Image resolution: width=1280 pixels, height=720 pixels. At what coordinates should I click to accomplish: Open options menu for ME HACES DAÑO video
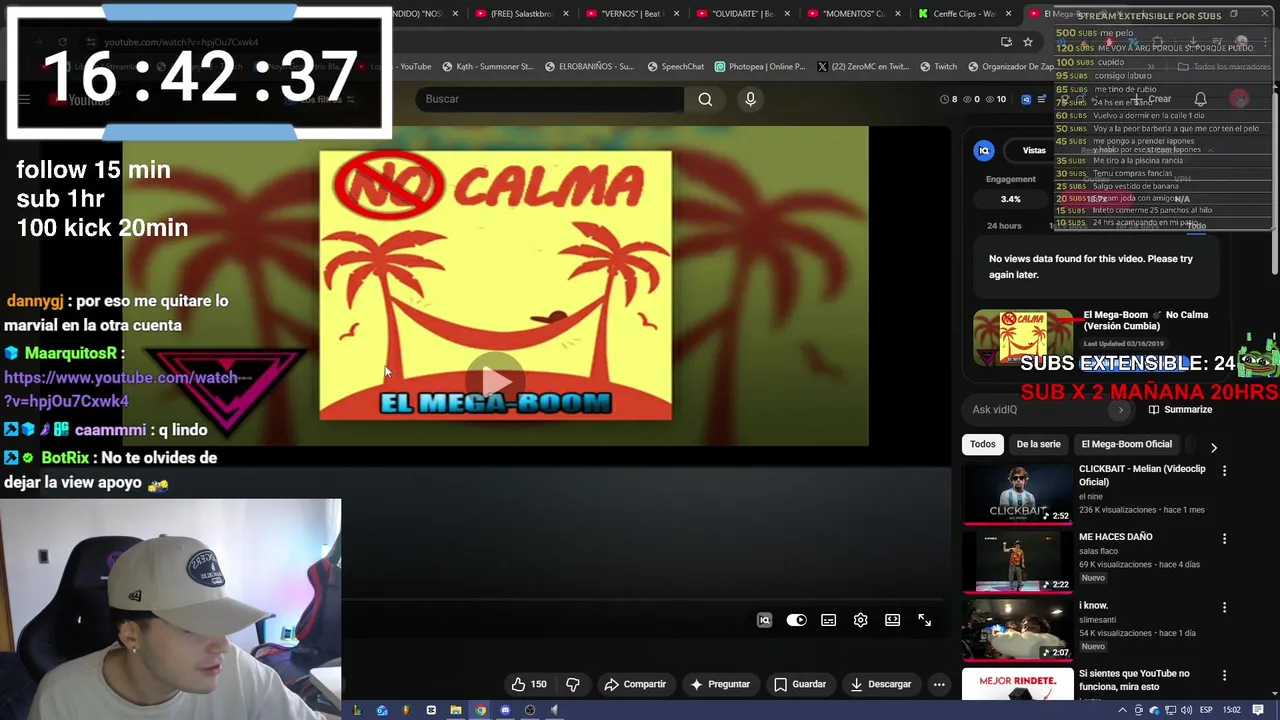(1224, 538)
